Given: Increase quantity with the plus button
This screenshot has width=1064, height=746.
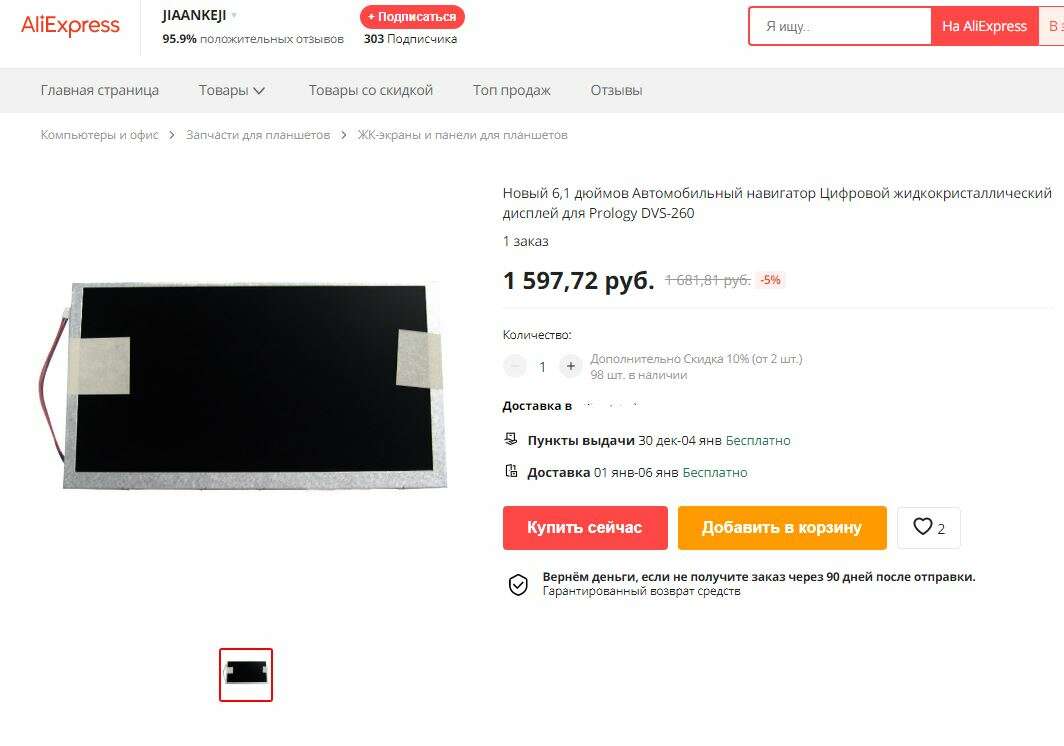Looking at the screenshot, I should click(571, 367).
